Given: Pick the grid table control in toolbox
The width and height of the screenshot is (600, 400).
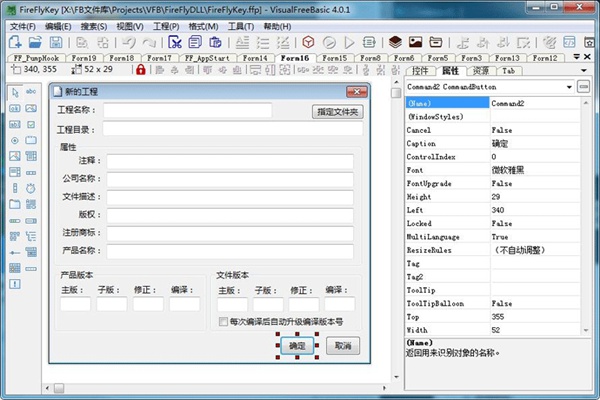Looking at the screenshot, I should tap(15, 268).
